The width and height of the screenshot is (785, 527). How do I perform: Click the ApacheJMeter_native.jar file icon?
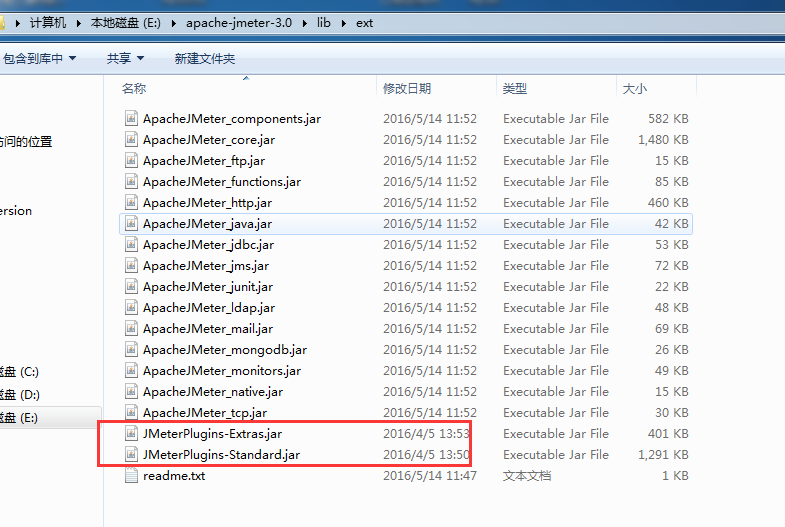pos(131,391)
